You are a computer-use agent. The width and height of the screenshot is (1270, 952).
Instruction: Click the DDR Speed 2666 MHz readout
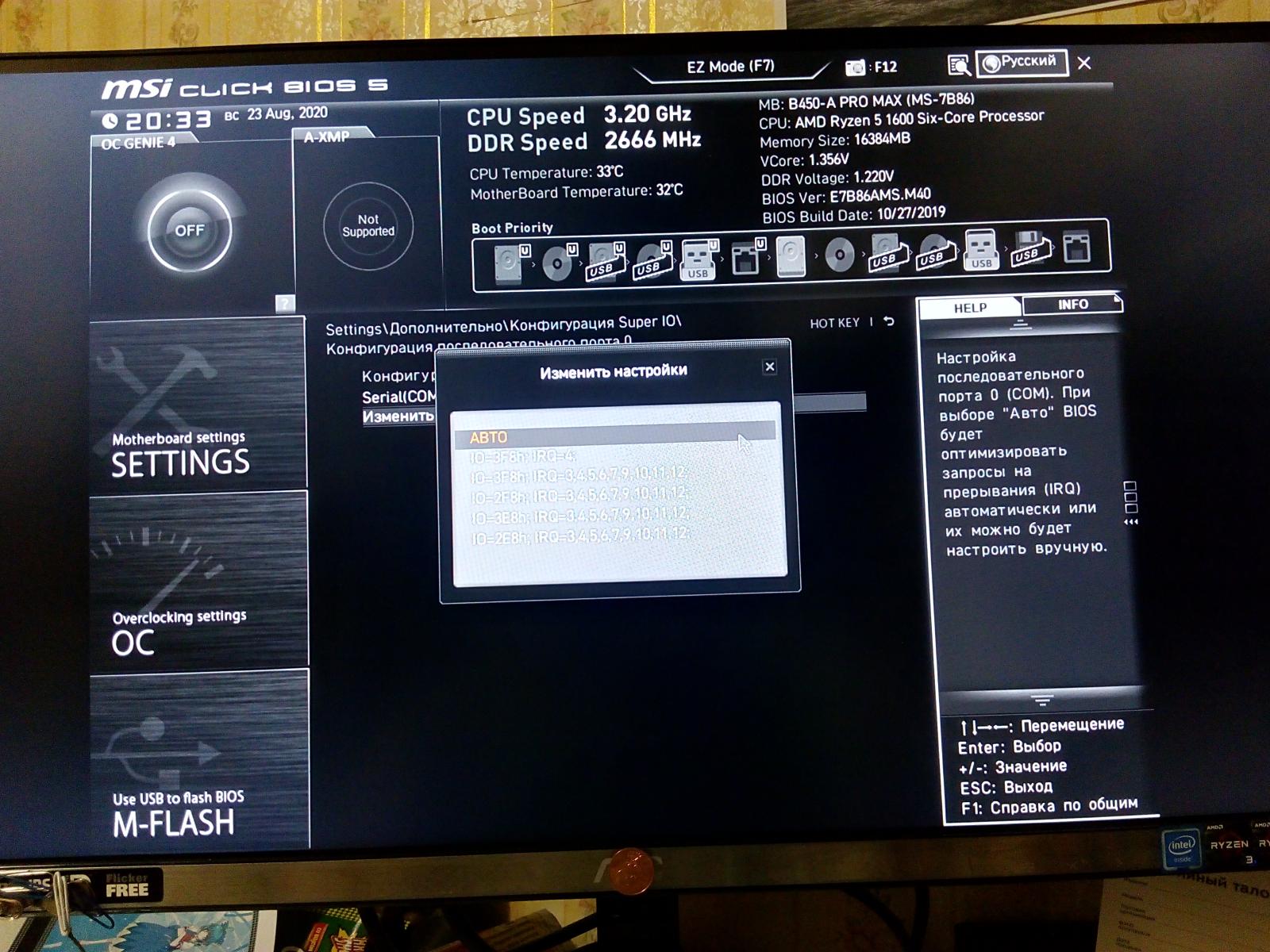point(583,141)
